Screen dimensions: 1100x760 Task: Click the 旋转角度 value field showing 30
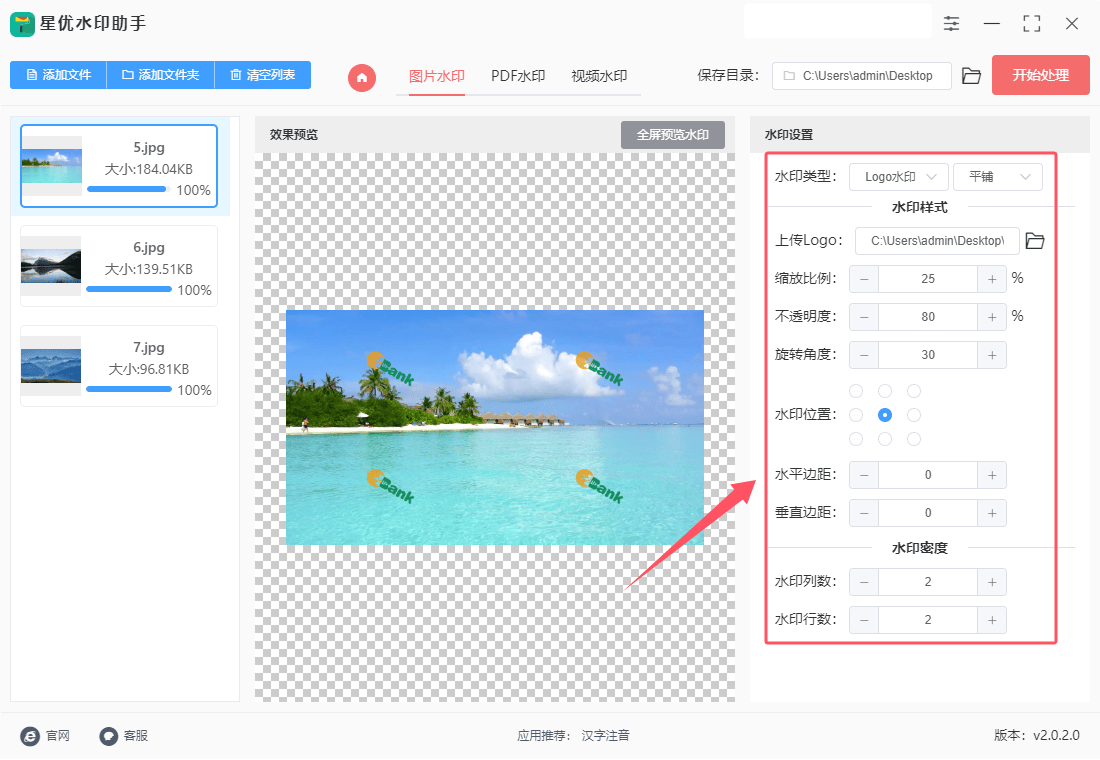click(x=927, y=354)
